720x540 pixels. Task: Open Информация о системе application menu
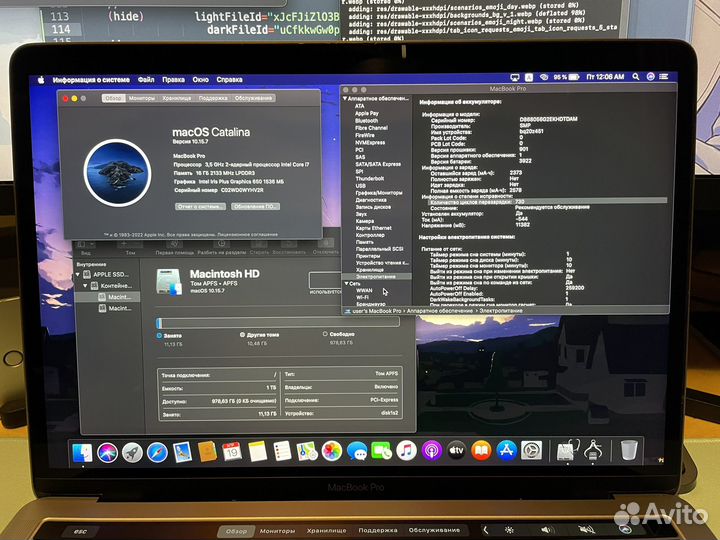pos(91,80)
